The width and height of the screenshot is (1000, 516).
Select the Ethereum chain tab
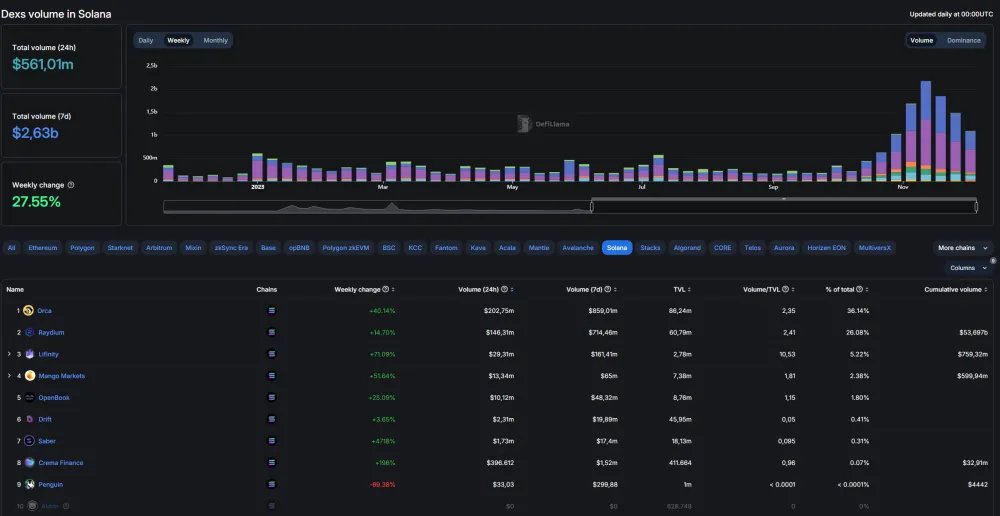click(x=43, y=247)
